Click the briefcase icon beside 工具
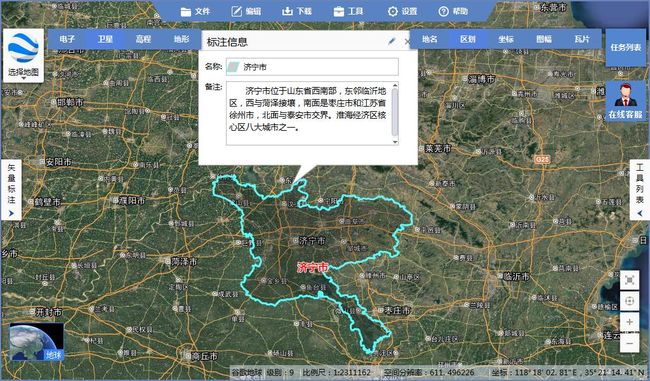The height and width of the screenshot is (381, 650). pyautogui.click(x=339, y=12)
